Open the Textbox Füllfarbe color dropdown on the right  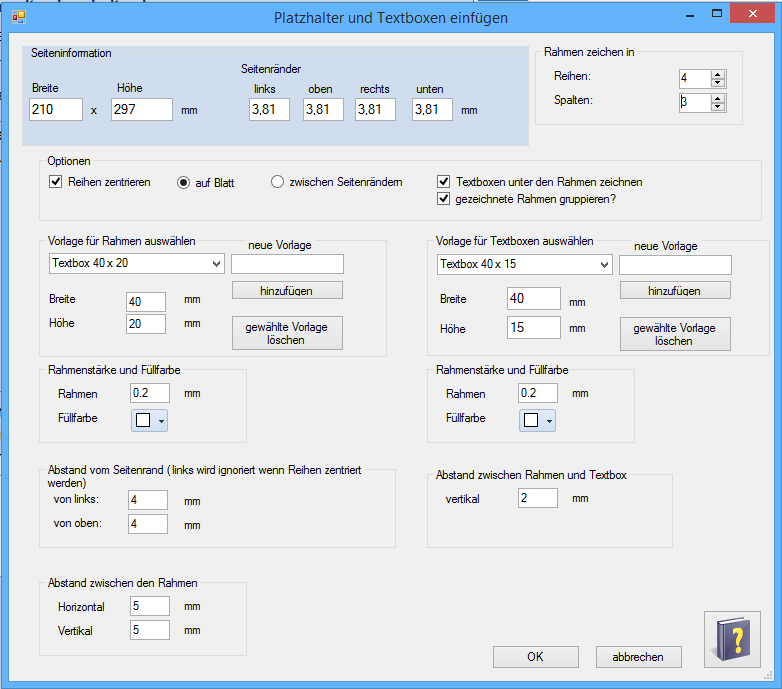click(537, 420)
